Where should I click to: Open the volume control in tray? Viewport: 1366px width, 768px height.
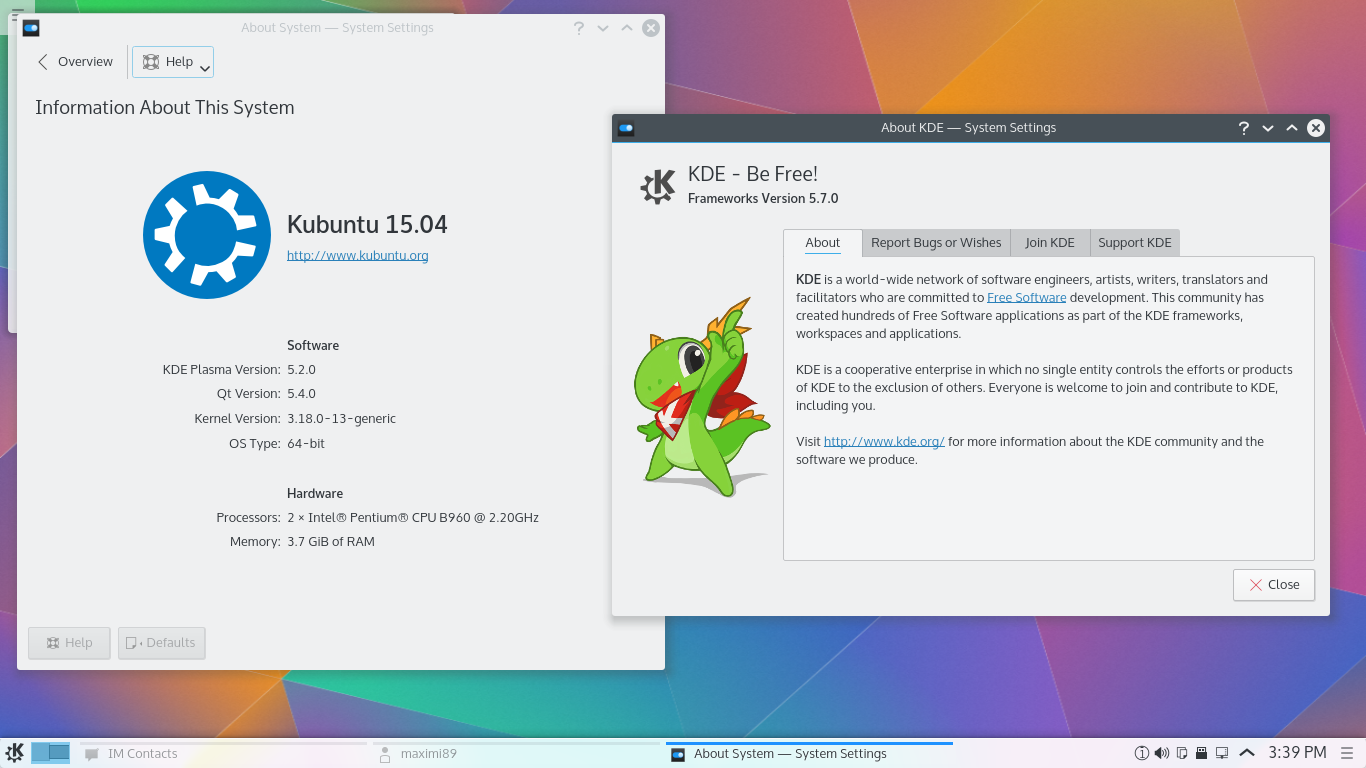pos(1161,753)
